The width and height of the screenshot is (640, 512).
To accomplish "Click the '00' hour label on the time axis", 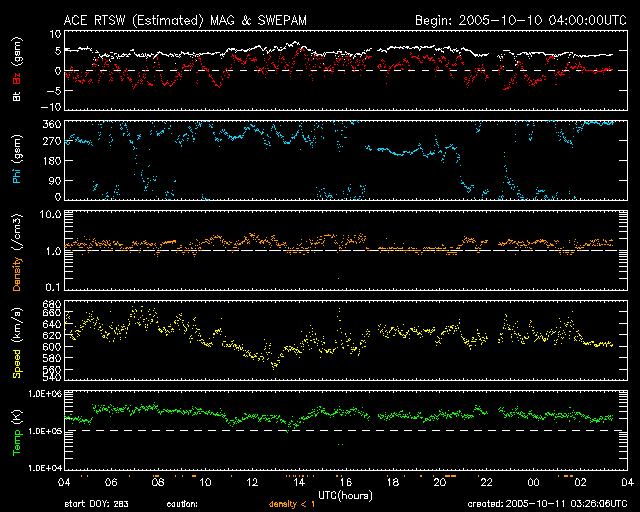I will 534,483.
